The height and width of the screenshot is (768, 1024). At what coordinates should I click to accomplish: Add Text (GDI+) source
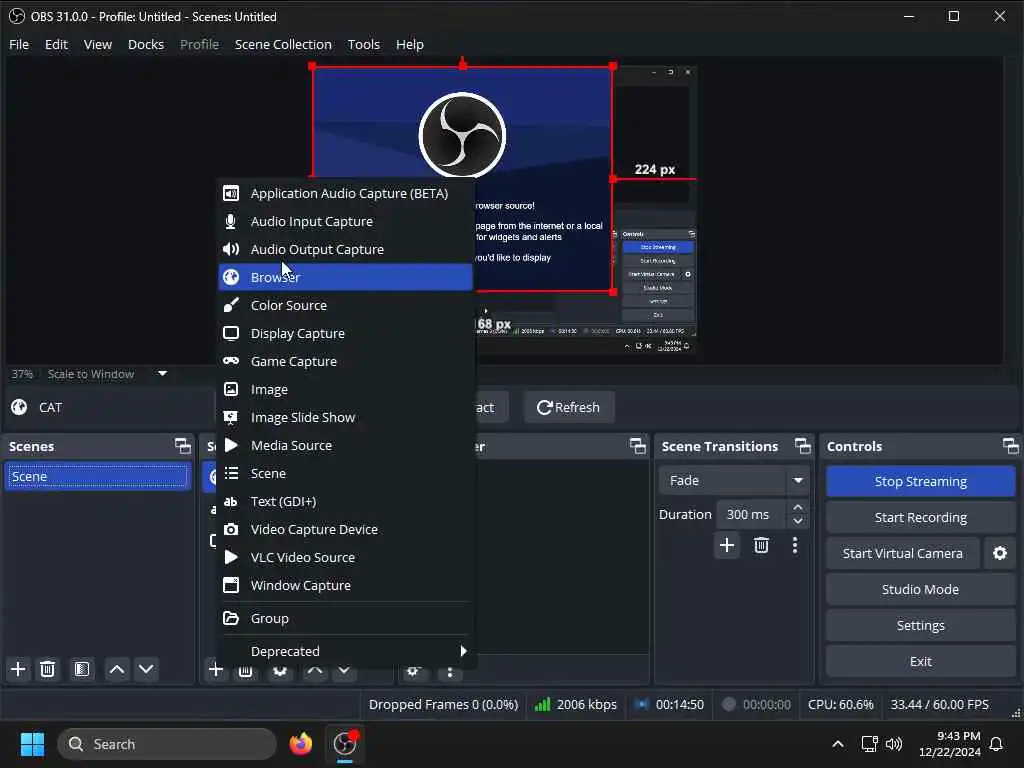pyautogui.click(x=345, y=502)
